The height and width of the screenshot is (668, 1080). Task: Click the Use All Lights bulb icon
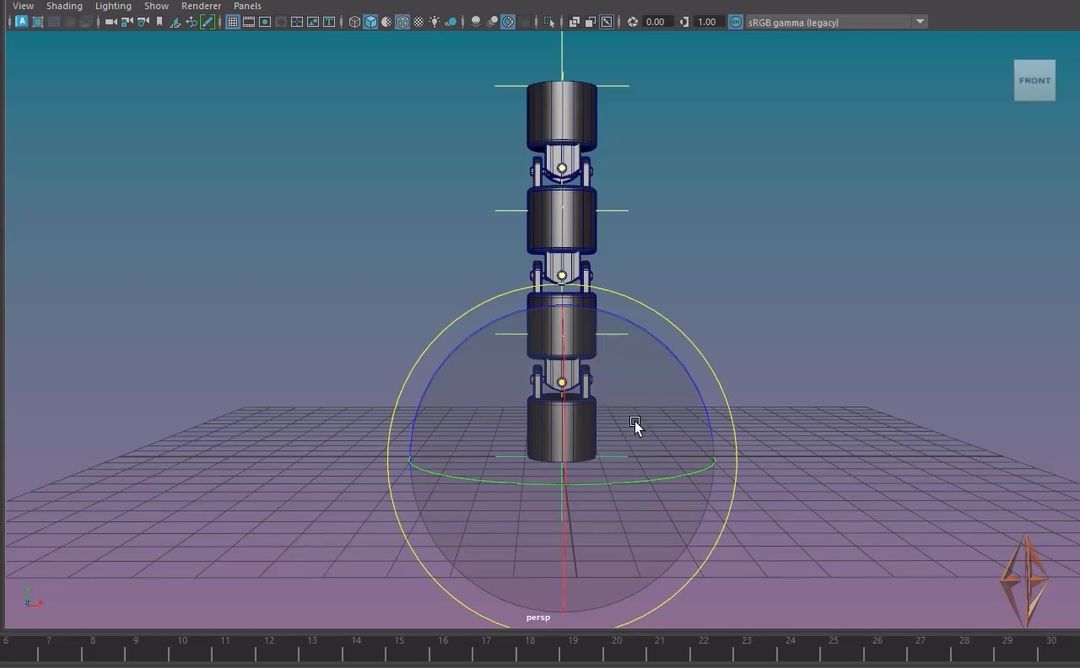click(435, 22)
